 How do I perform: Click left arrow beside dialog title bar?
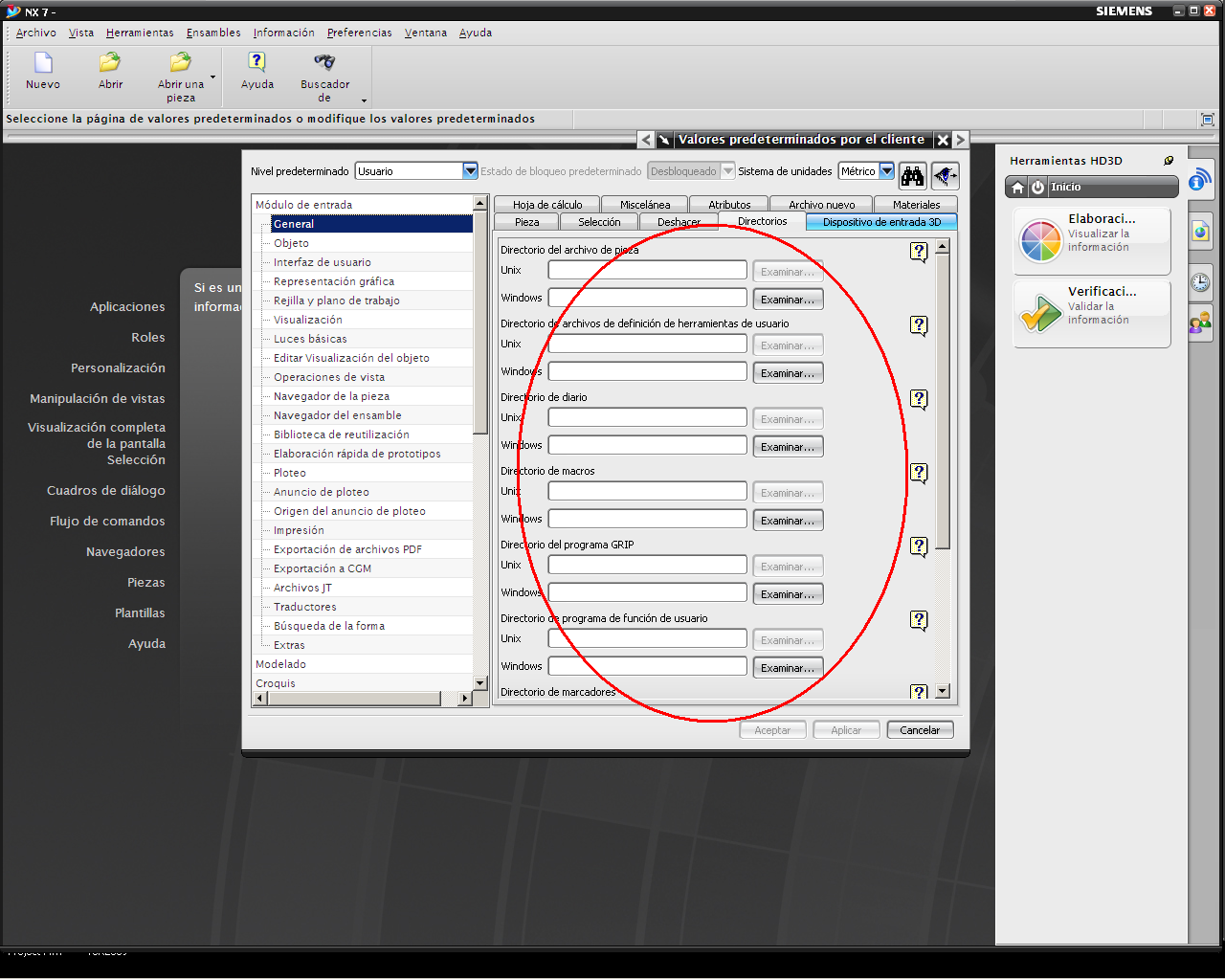tap(646, 140)
